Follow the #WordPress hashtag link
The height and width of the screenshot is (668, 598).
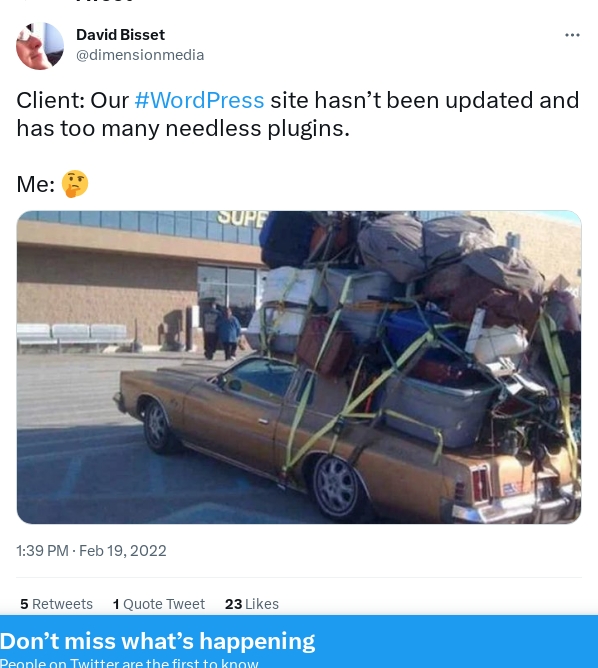pos(199,101)
